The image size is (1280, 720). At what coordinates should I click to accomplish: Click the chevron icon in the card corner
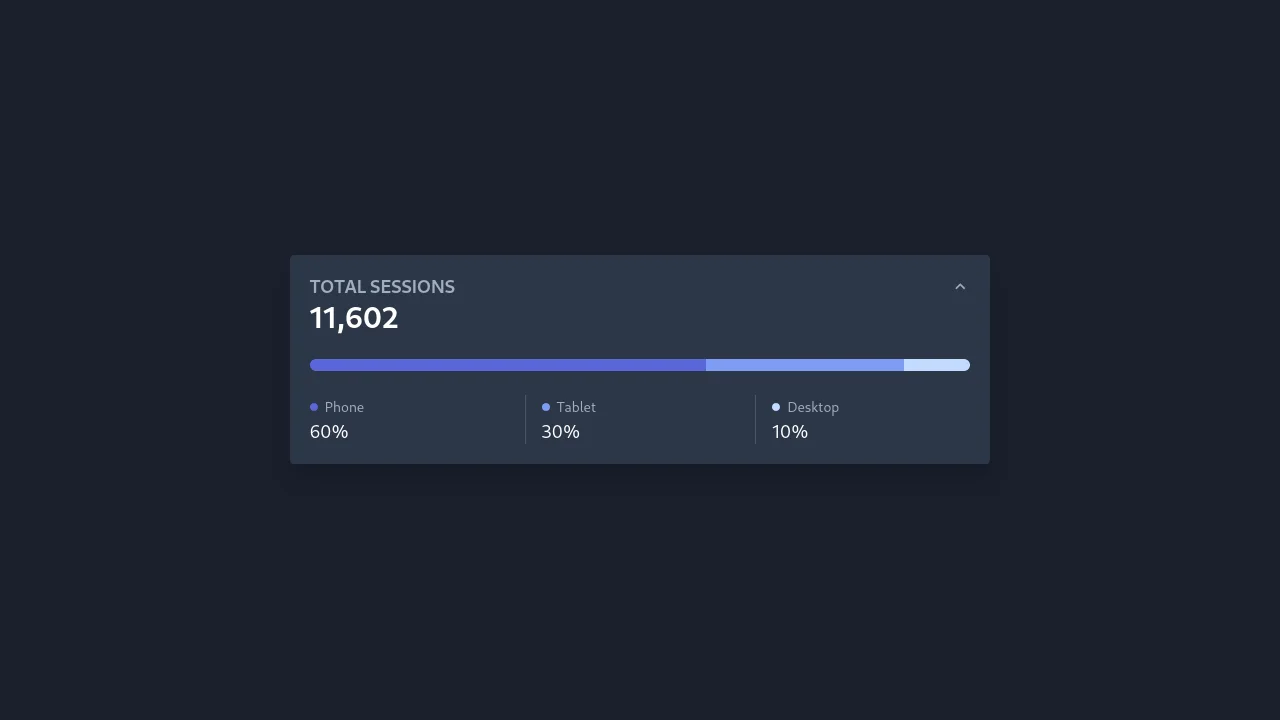coord(960,286)
